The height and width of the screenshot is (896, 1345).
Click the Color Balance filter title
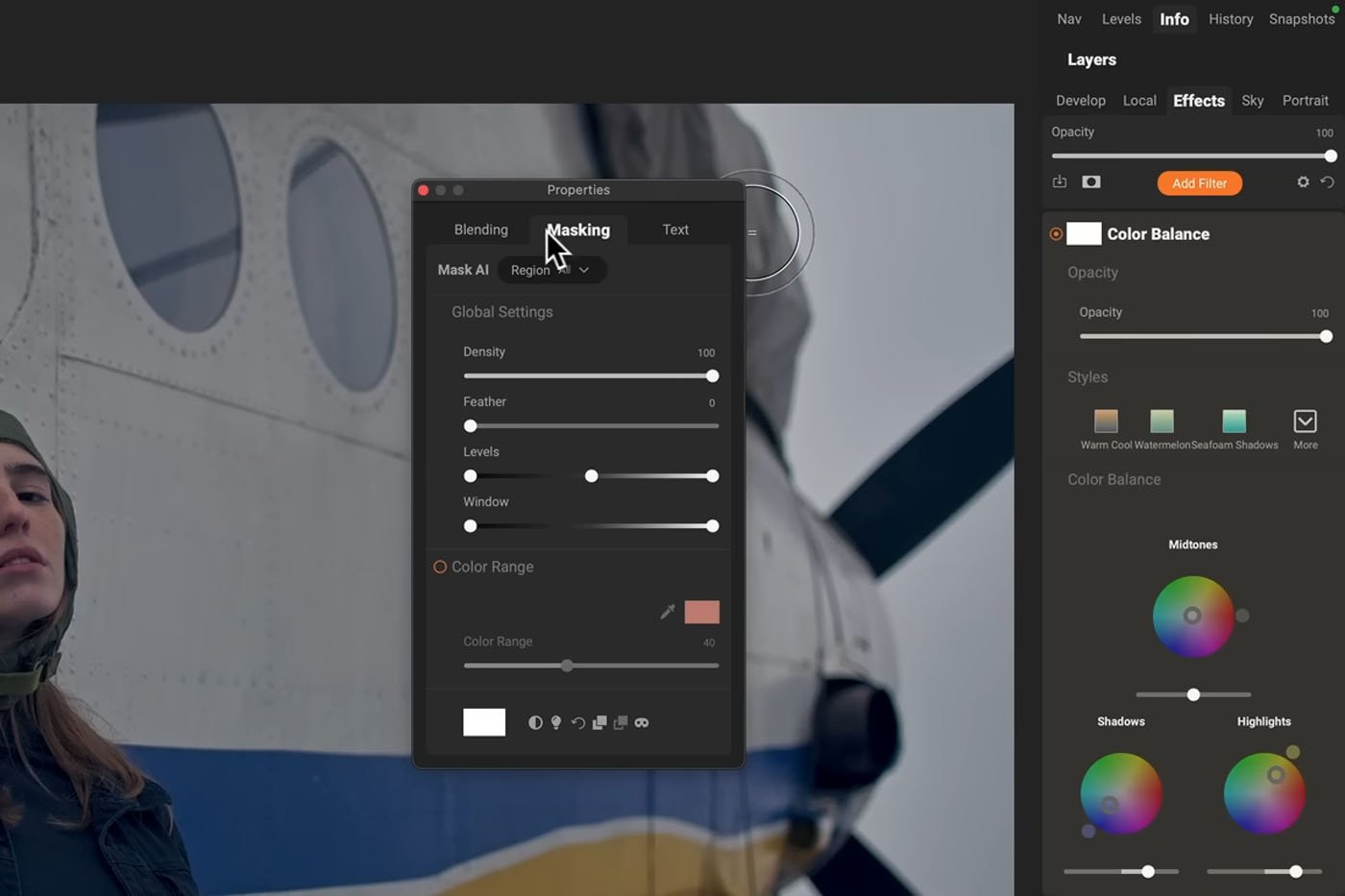coord(1158,233)
